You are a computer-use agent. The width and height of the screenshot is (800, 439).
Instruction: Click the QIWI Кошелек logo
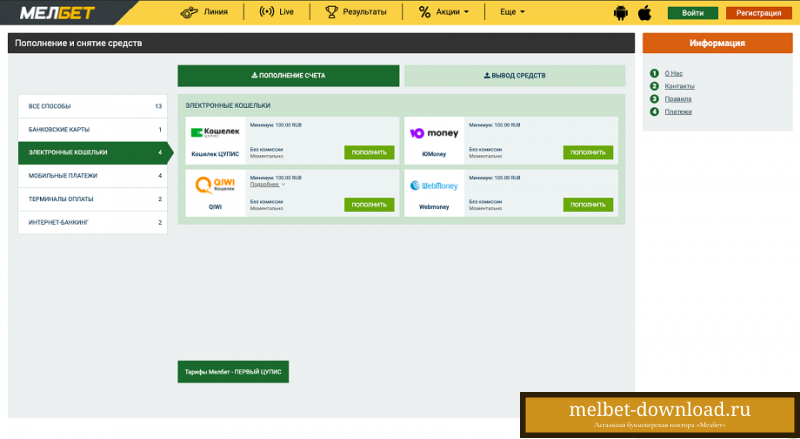click(215, 185)
